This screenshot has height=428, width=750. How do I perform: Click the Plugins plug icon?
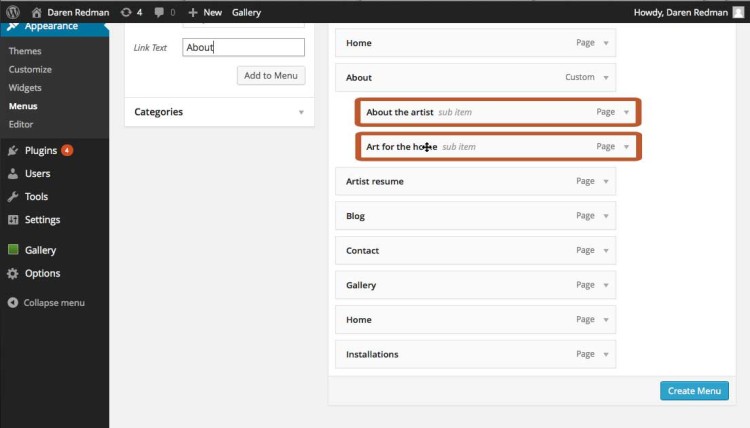pos(13,151)
